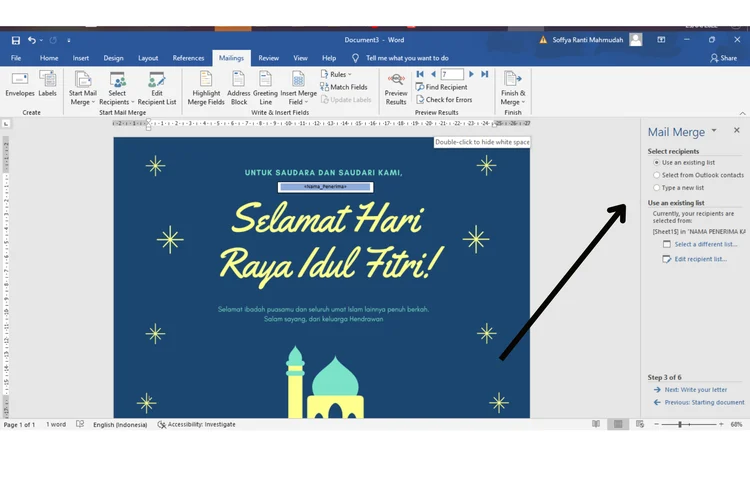750x500 pixels.
Task: Switch to the Design tab
Action: click(x=113, y=58)
